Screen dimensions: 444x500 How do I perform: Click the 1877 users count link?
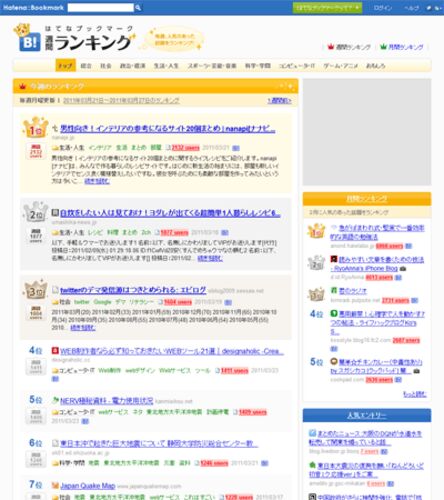pyautogui.click(x=174, y=232)
